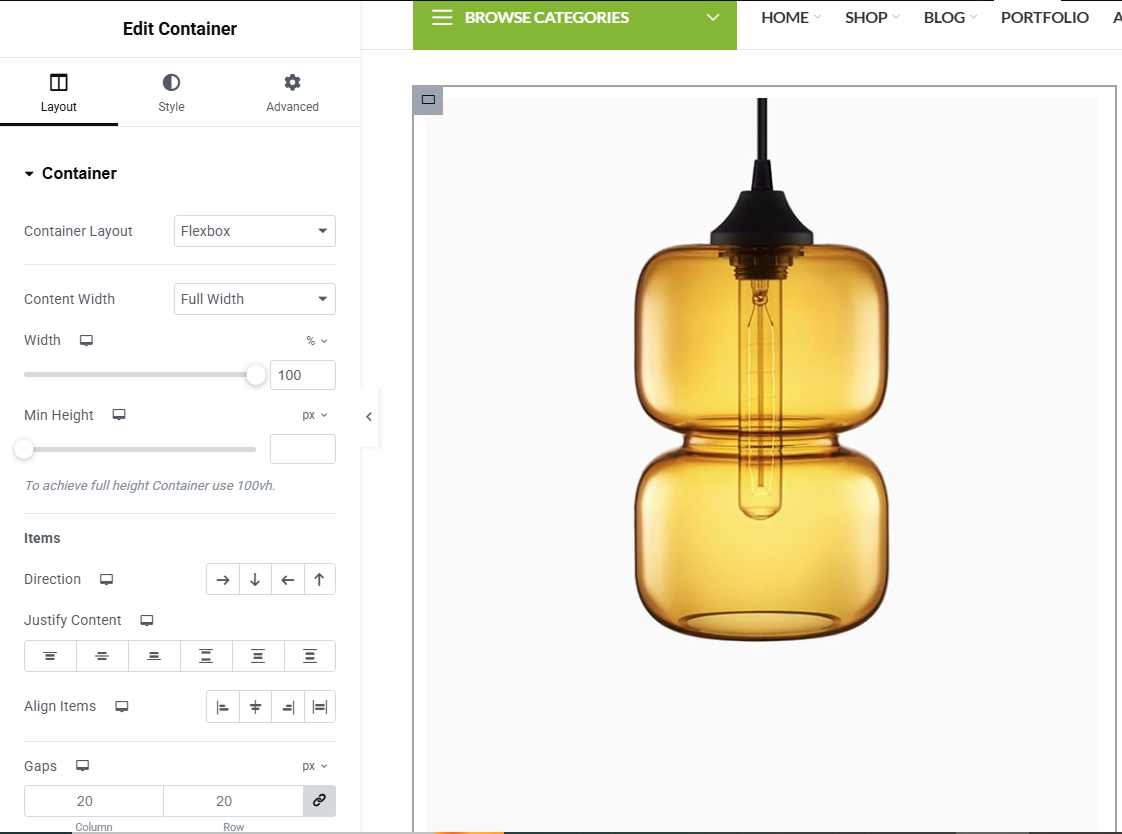
Task: Click the Direction responsive device icon
Action: (x=106, y=579)
